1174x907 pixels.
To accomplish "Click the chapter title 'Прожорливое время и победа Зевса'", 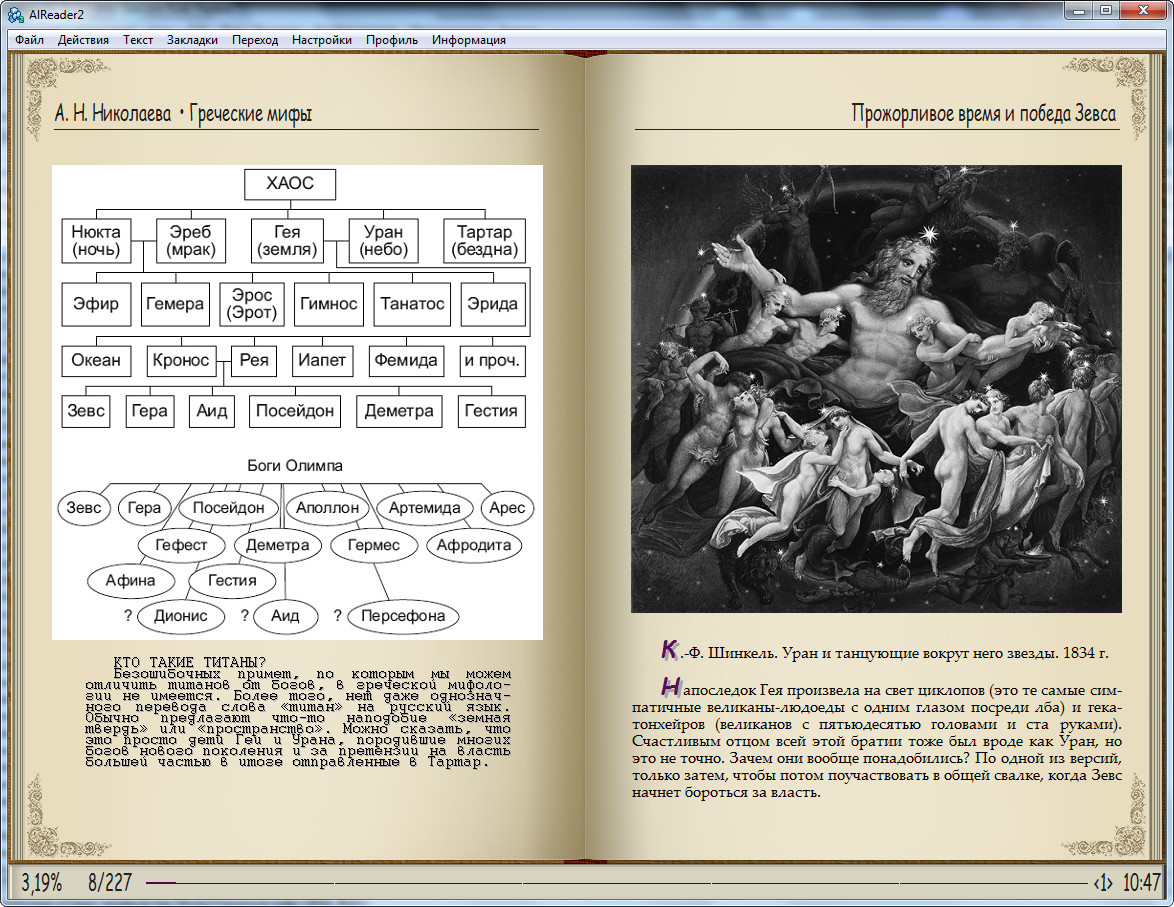I will (984, 113).
